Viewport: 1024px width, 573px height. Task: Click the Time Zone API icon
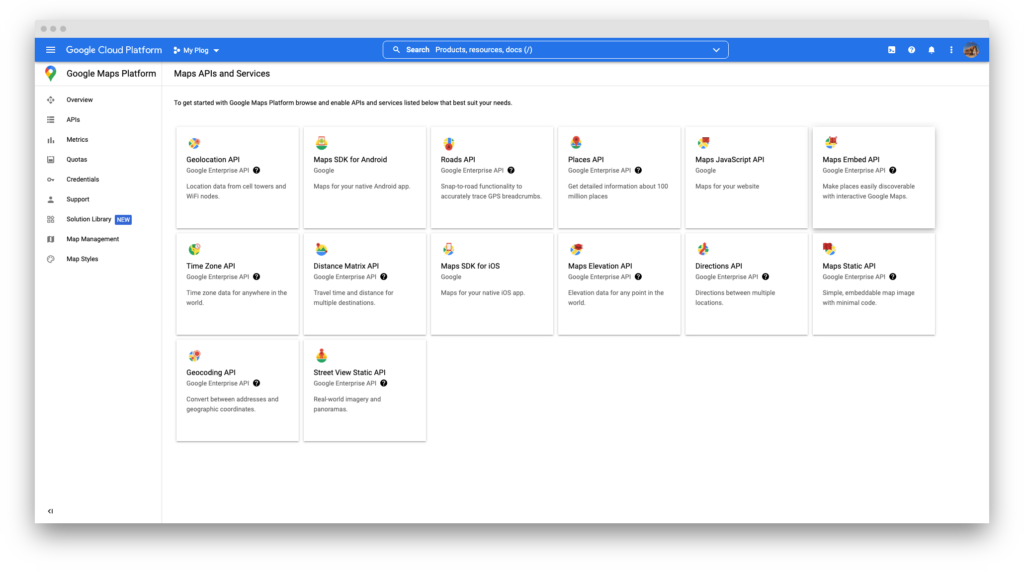194,249
